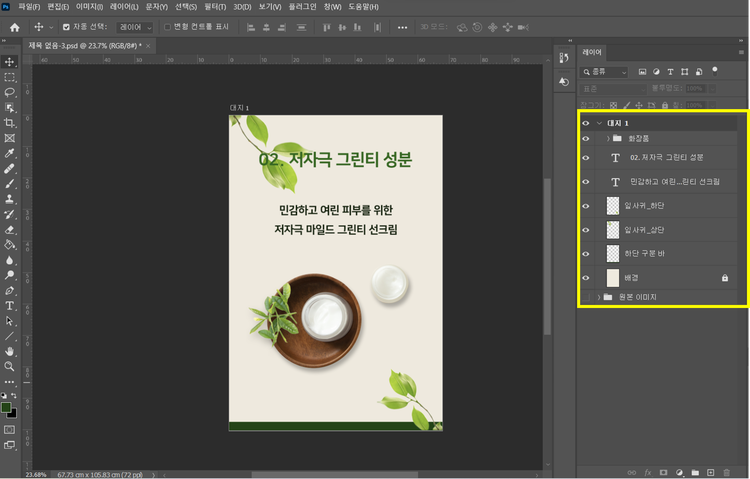Viewport: 750px width, 479px height.
Task: Enable 변형 컨트롤 표시 checkbox
Action: click(x=167, y=27)
